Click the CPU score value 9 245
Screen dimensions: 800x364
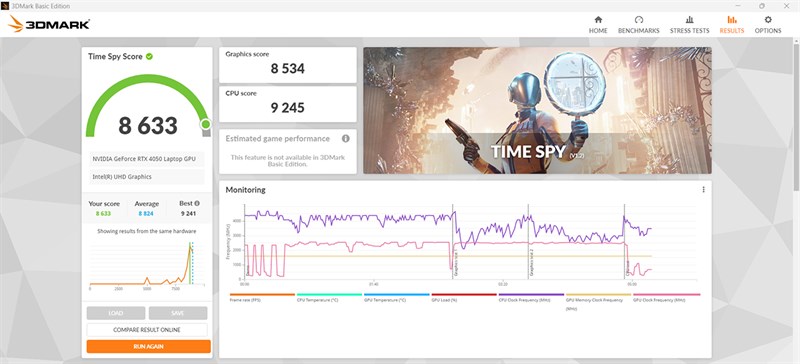click(288, 108)
